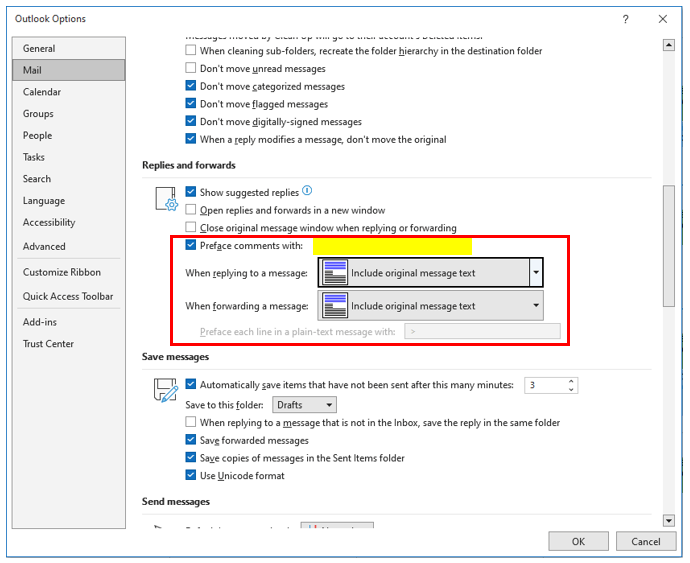This screenshot has width=690, height=563.
Task: Click the Save messages section icon
Action: (x=165, y=390)
